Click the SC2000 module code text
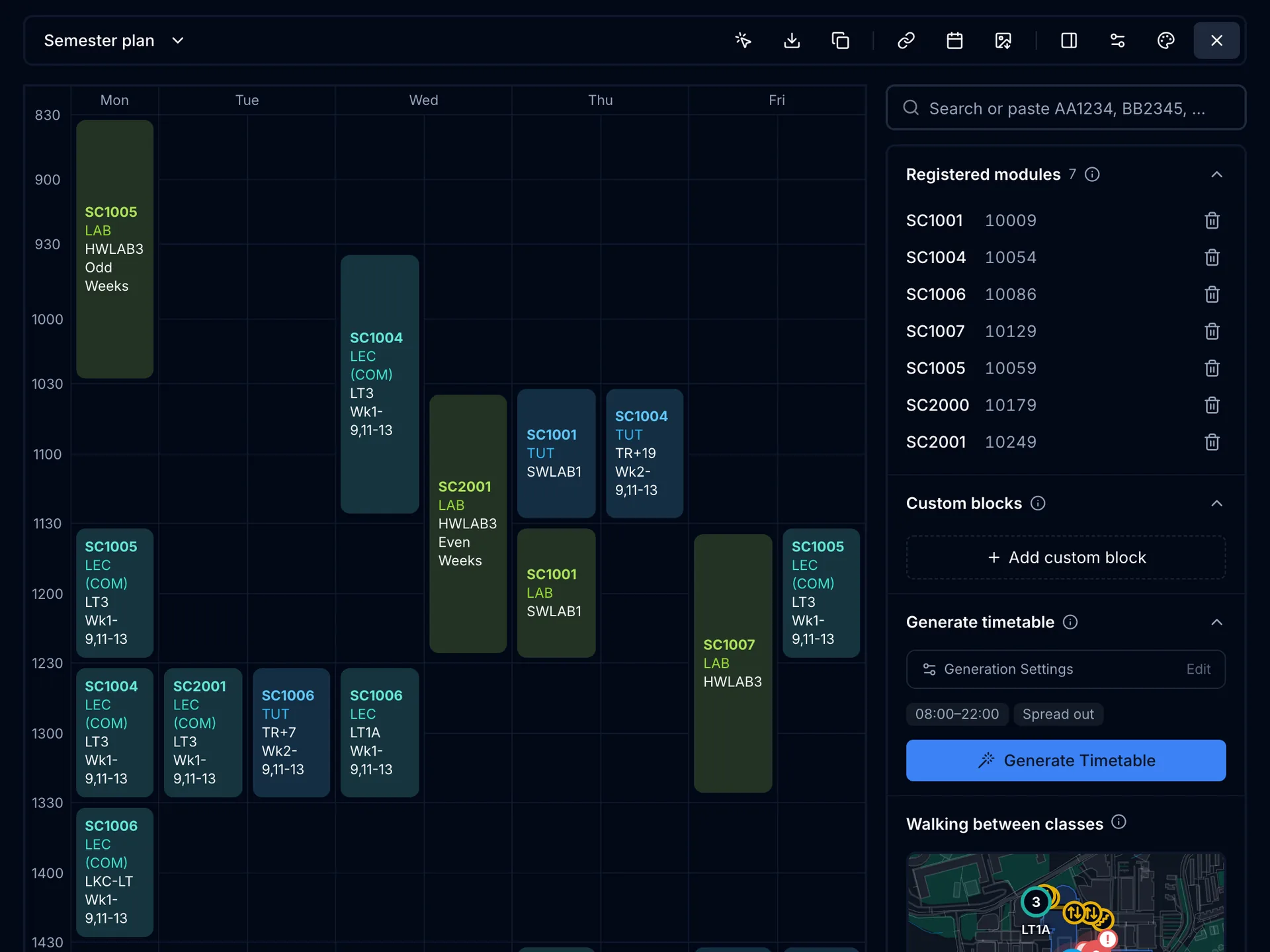 [x=937, y=405]
